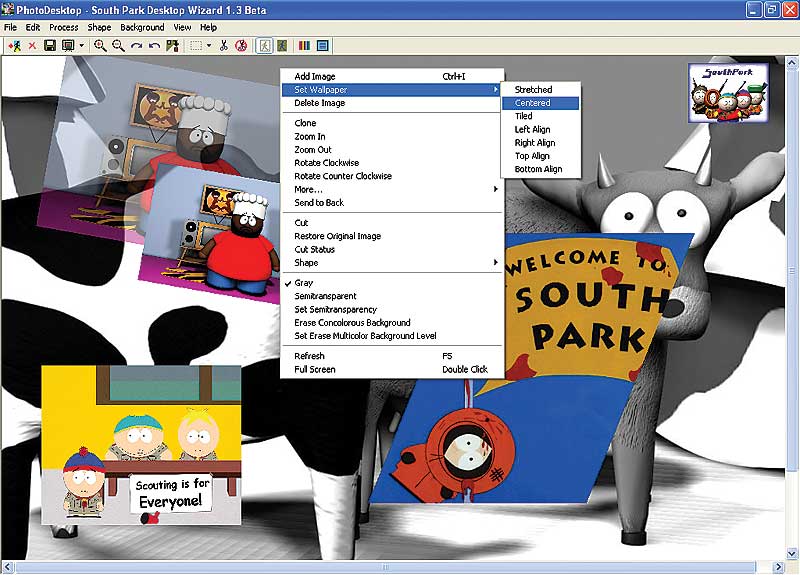Open the Background menu
This screenshot has width=800, height=575.
point(142,28)
